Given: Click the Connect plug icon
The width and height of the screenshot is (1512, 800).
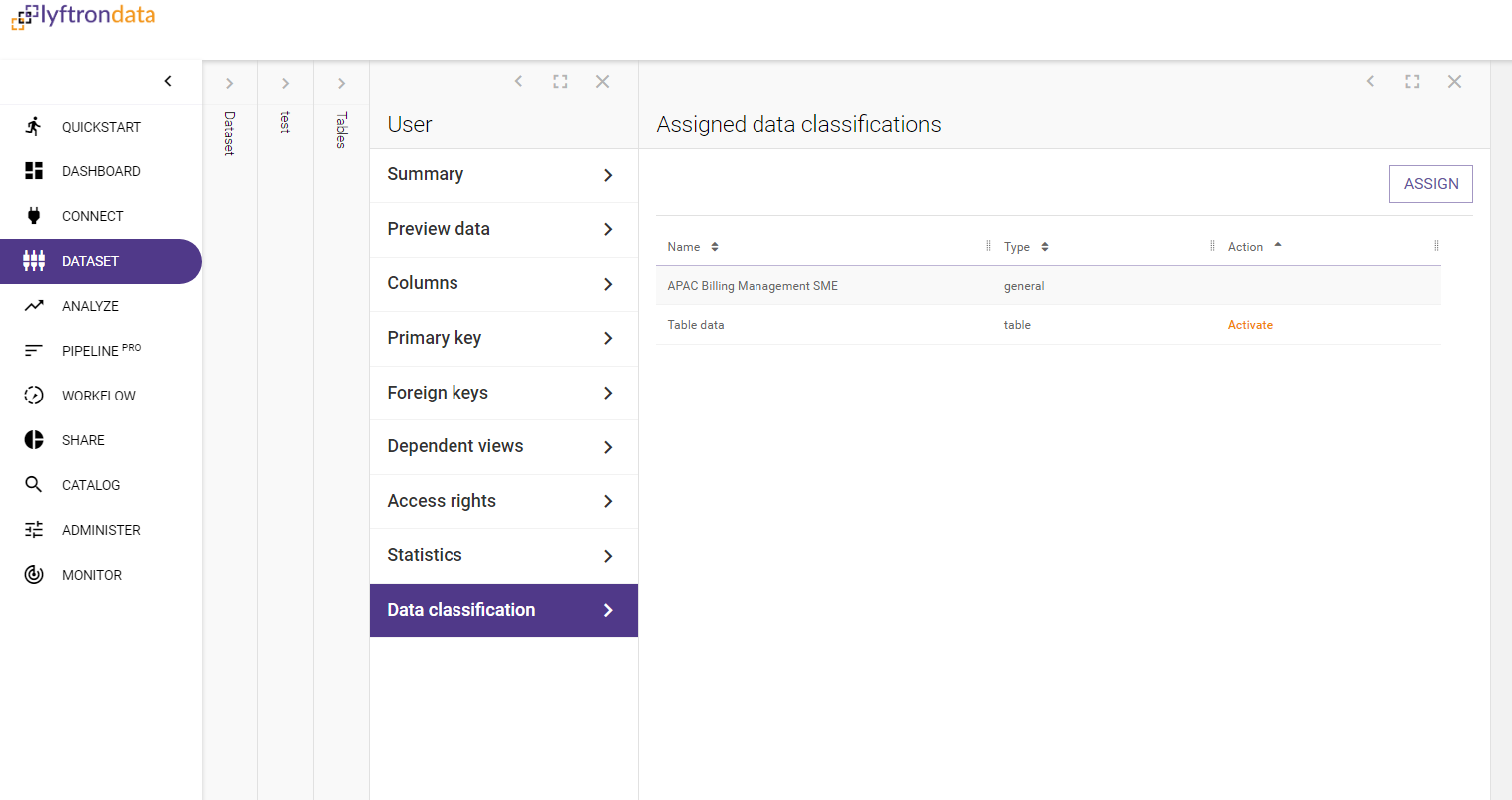Looking at the screenshot, I should [34, 215].
